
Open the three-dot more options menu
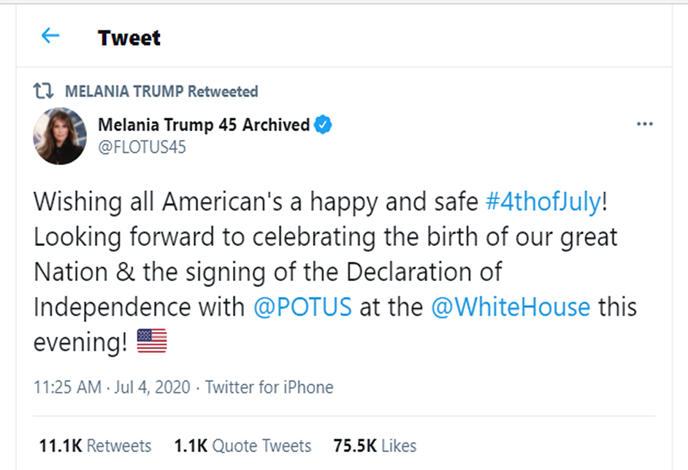pos(645,125)
